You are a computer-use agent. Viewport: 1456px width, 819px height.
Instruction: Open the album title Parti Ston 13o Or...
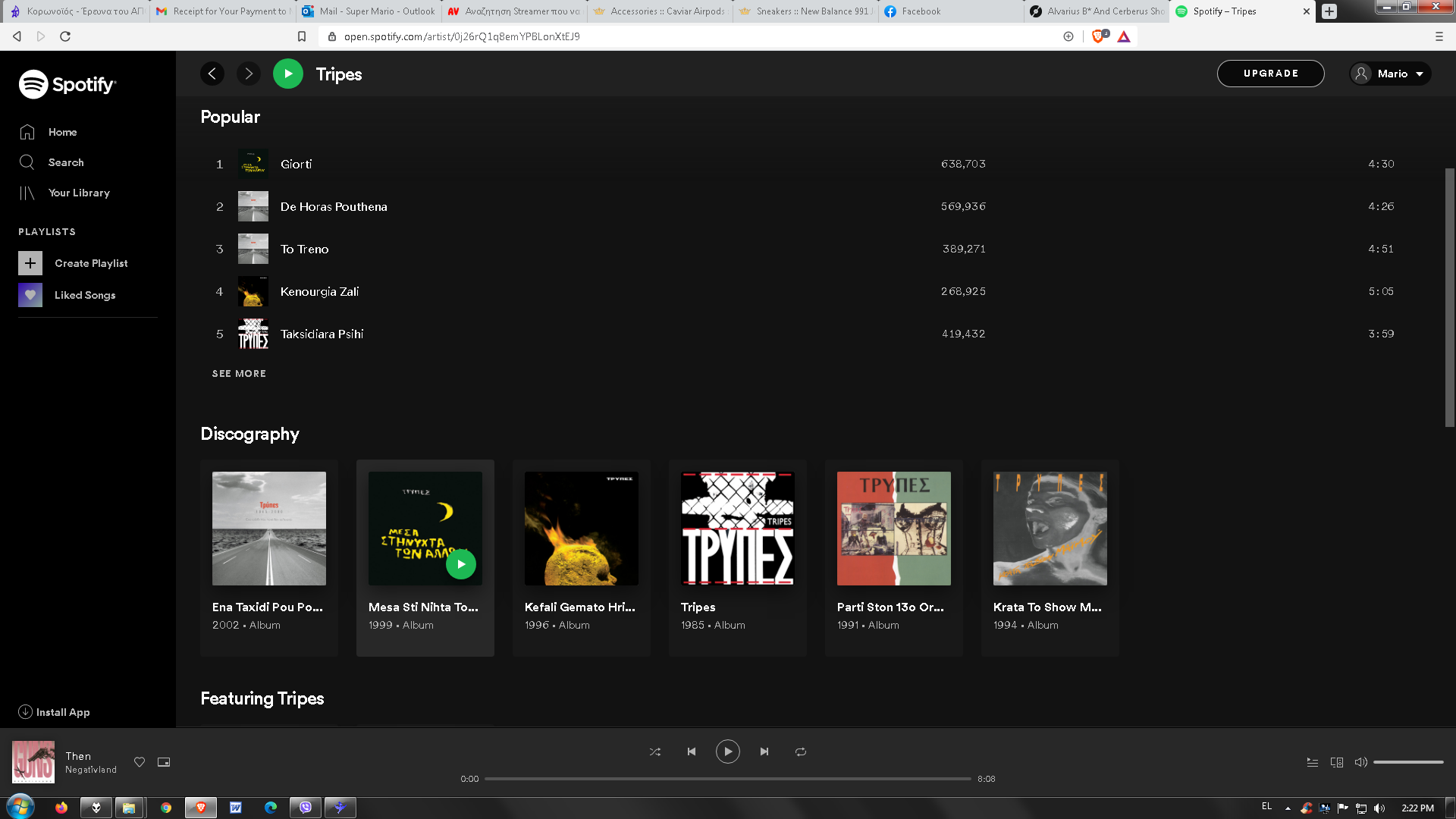tap(890, 607)
